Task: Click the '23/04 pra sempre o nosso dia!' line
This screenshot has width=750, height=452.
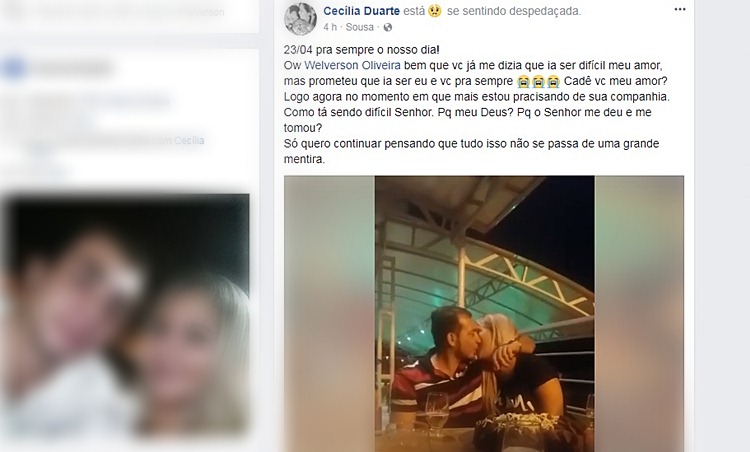Action: pos(362,50)
